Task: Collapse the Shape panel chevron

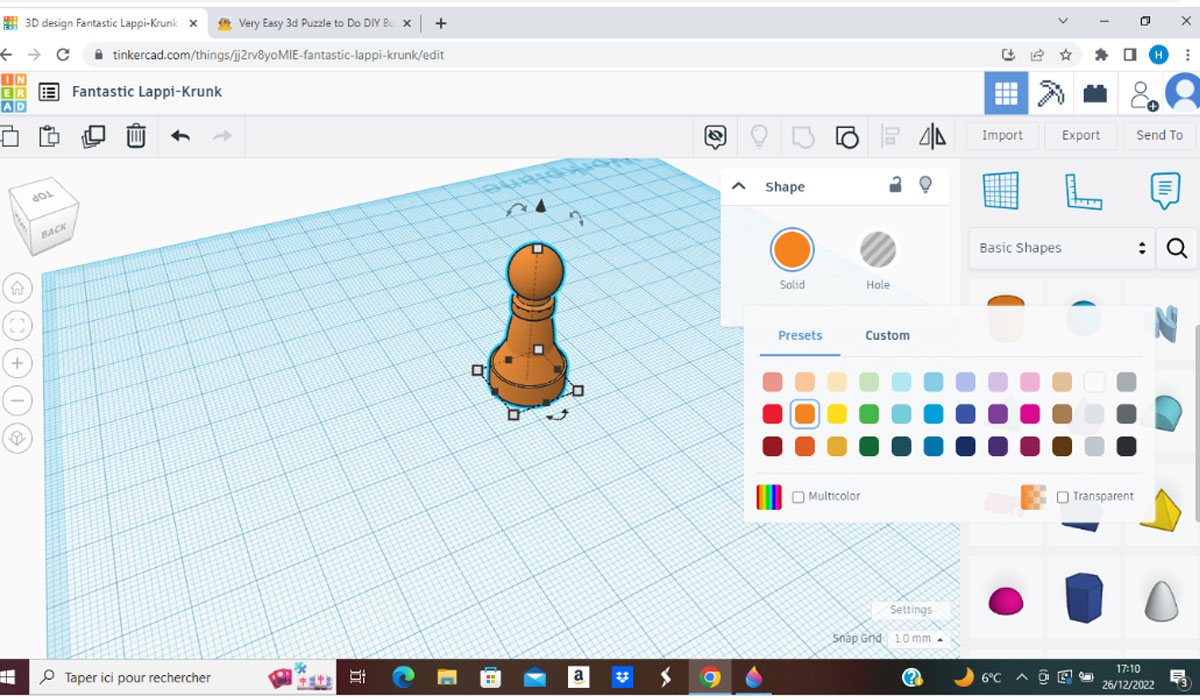Action: tap(738, 186)
